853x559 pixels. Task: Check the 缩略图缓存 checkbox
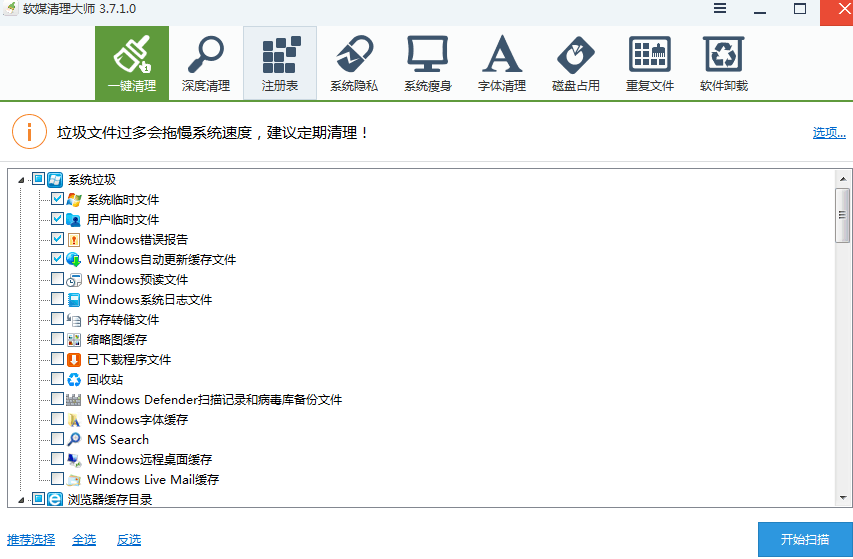57,338
